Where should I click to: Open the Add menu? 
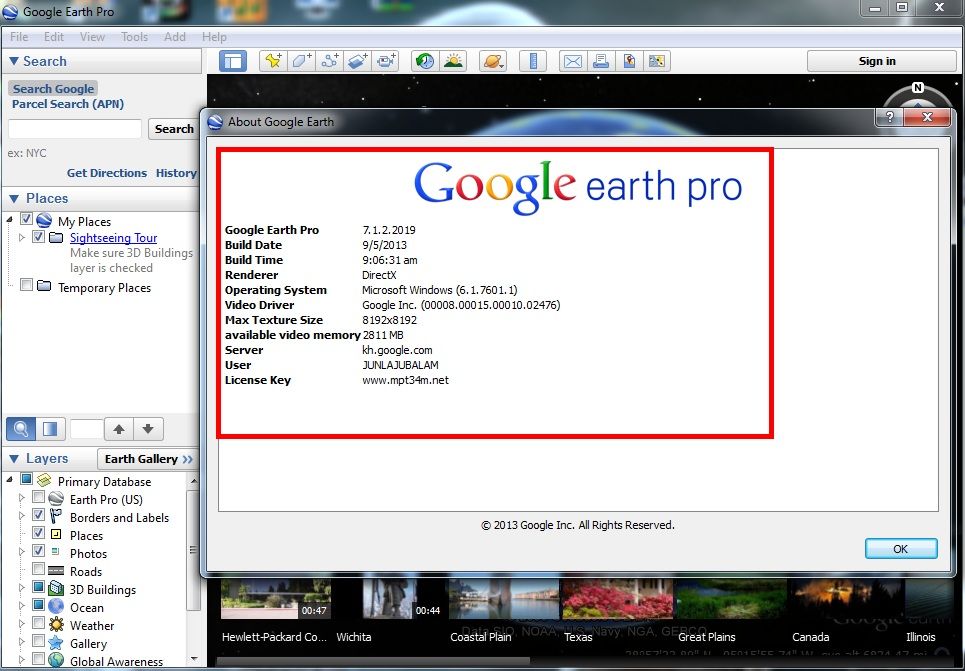click(x=175, y=37)
